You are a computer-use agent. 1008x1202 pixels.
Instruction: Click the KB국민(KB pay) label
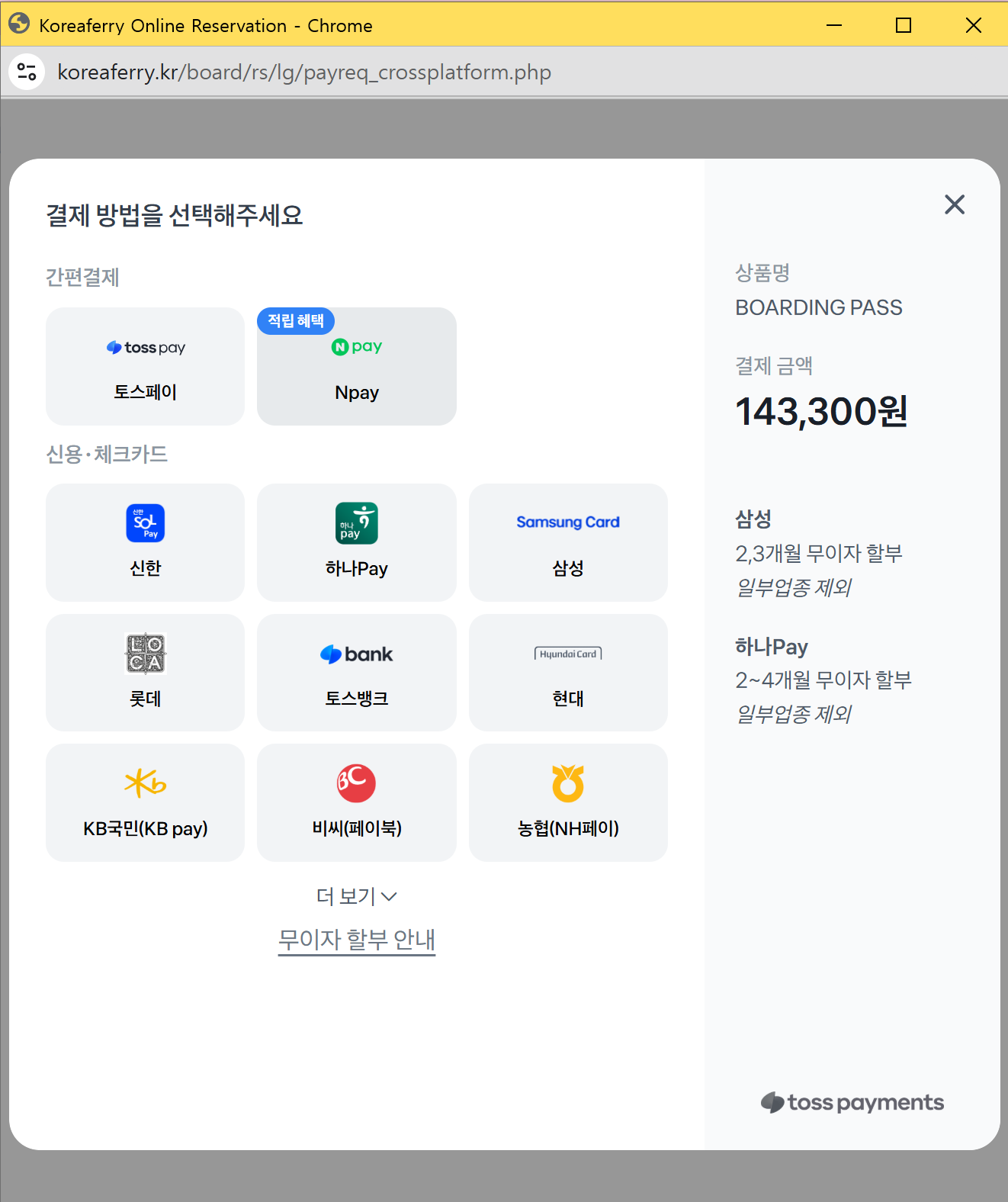tap(146, 828)
